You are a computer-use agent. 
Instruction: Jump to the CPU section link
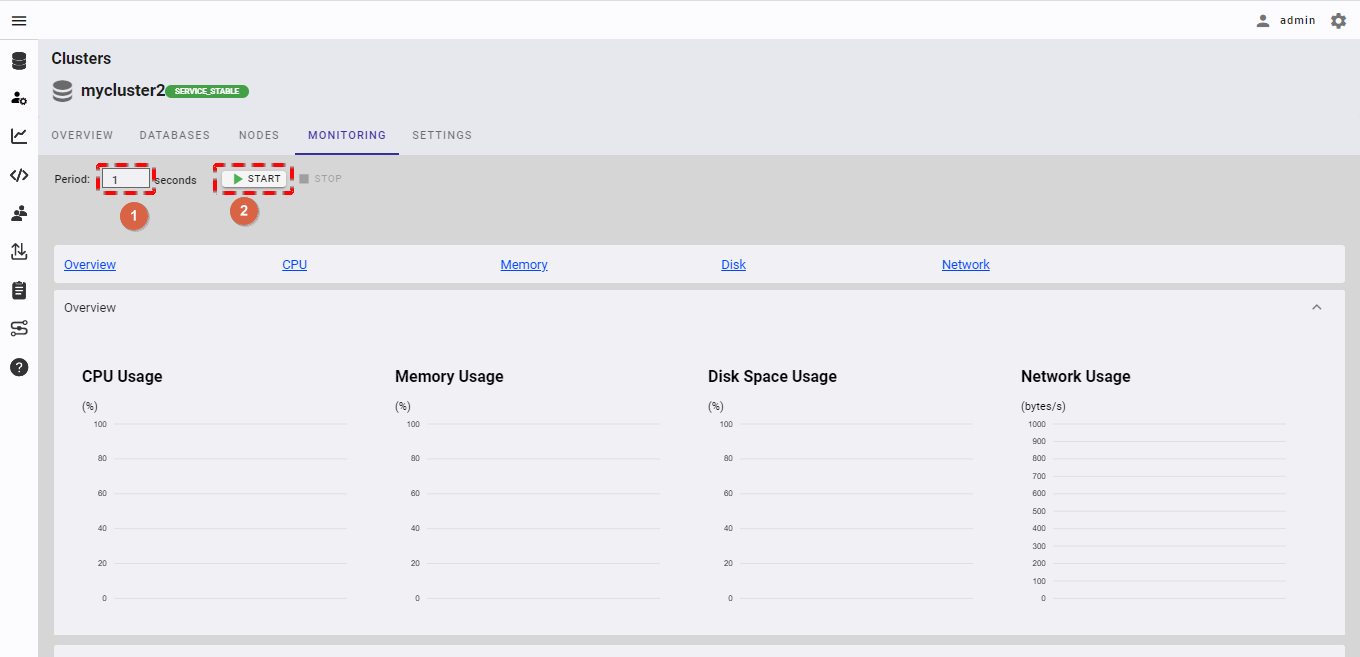click(x=295, y=265)
